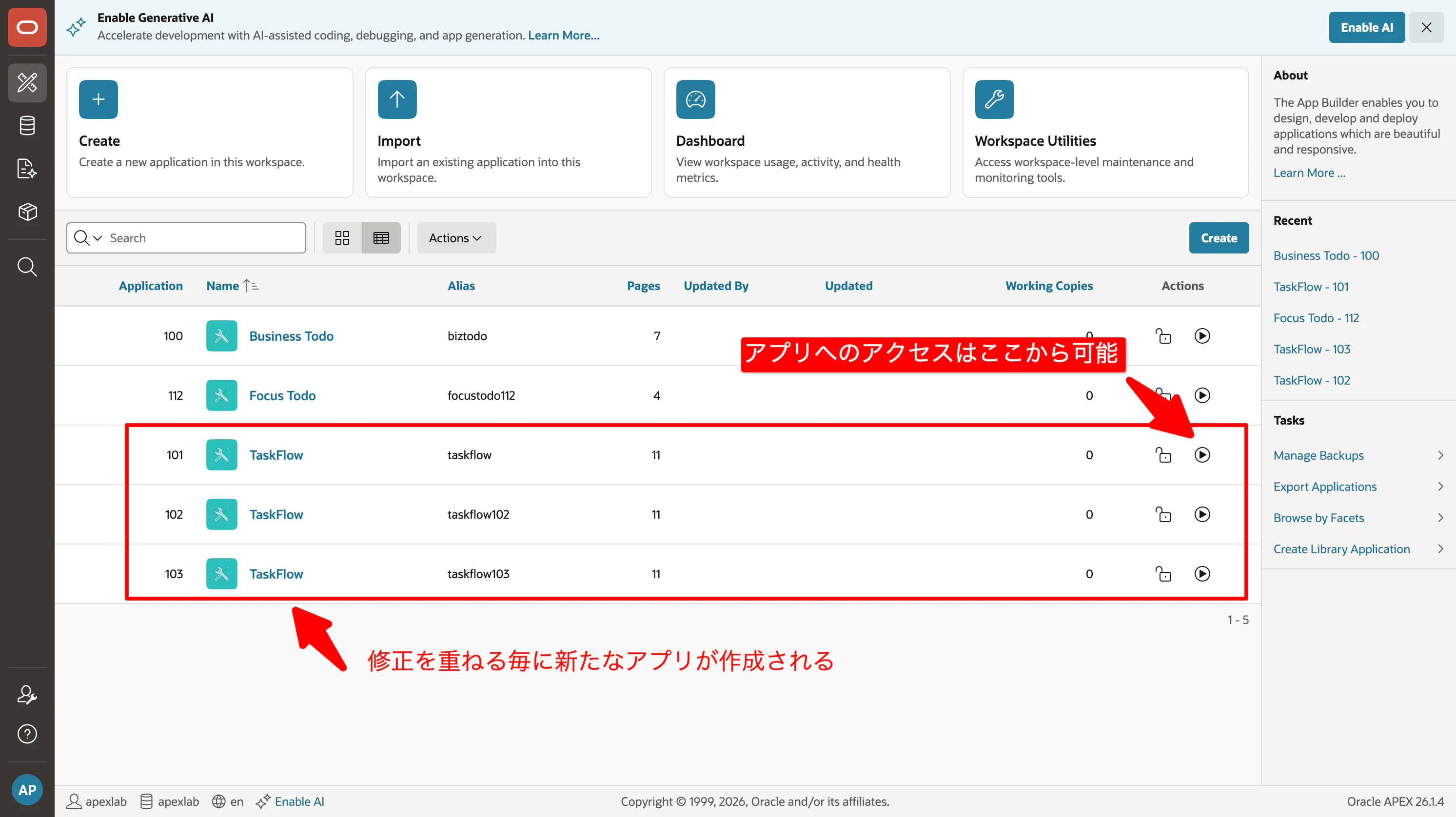Click the alias cell "focustodo112"
This screenshot has width=1456, height=817.
click(481, 395)
